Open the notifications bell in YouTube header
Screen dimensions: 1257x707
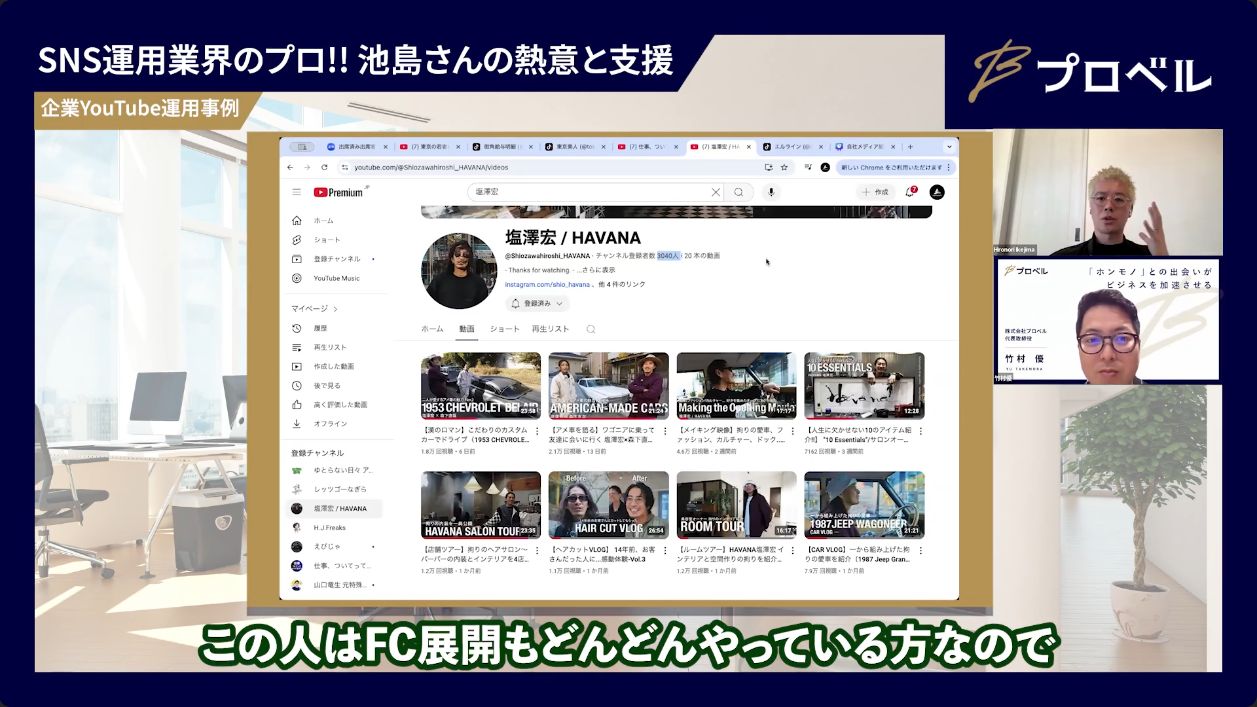pos(910,192)
